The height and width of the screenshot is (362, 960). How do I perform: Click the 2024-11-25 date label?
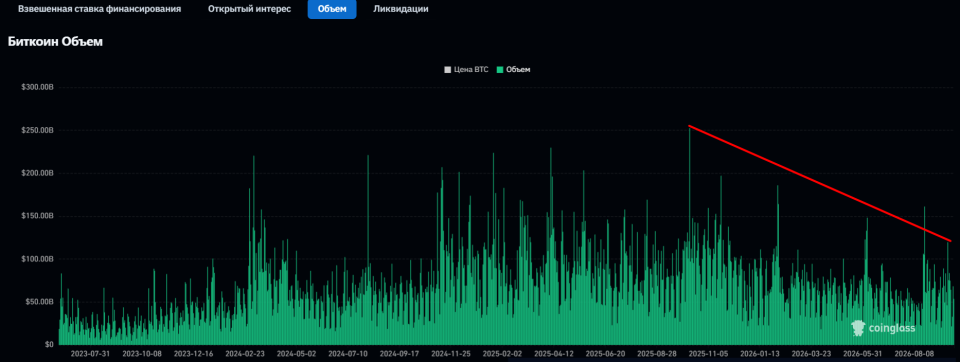click(451, 354)
